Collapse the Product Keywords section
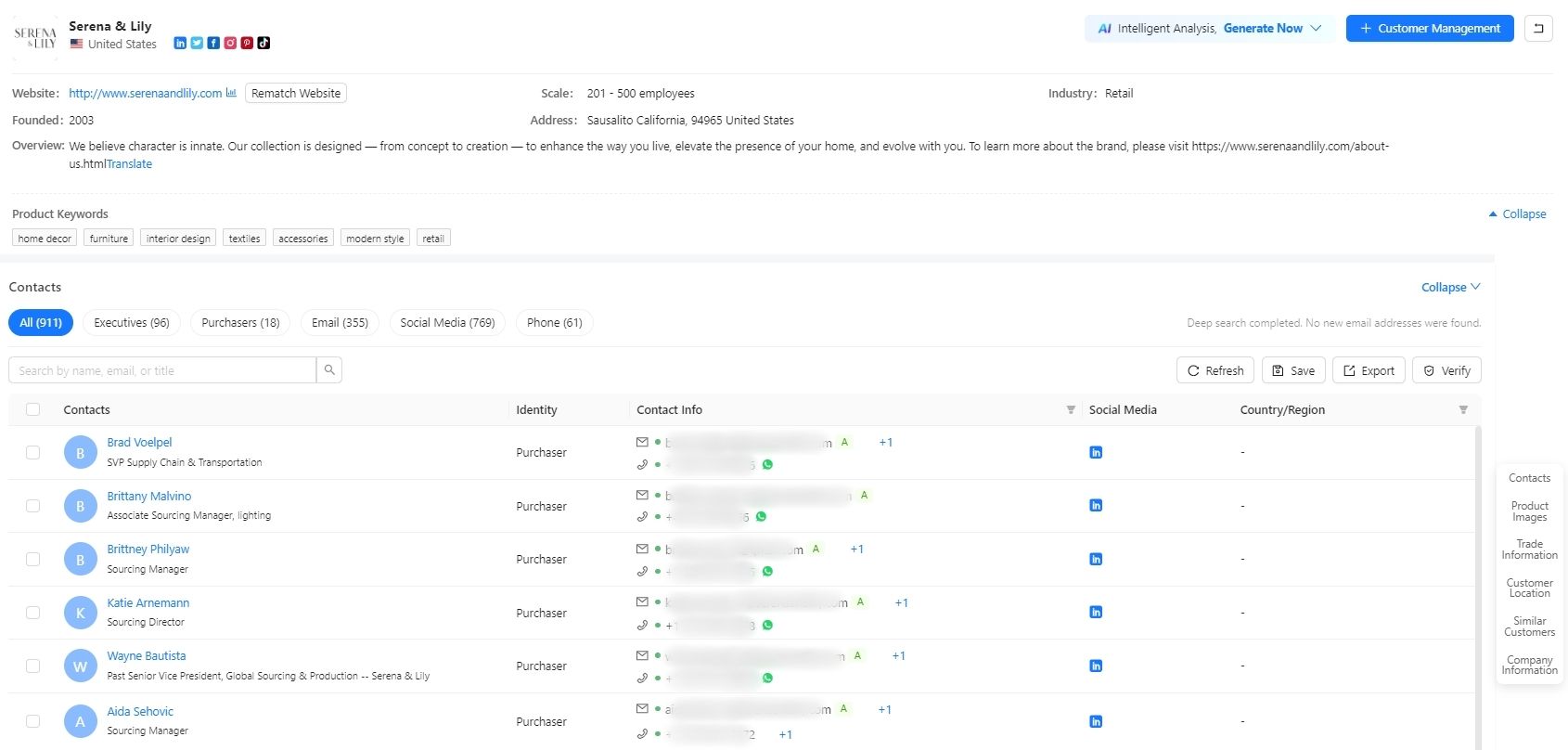Viewport: 1568px width, 750px height. 1518,214
